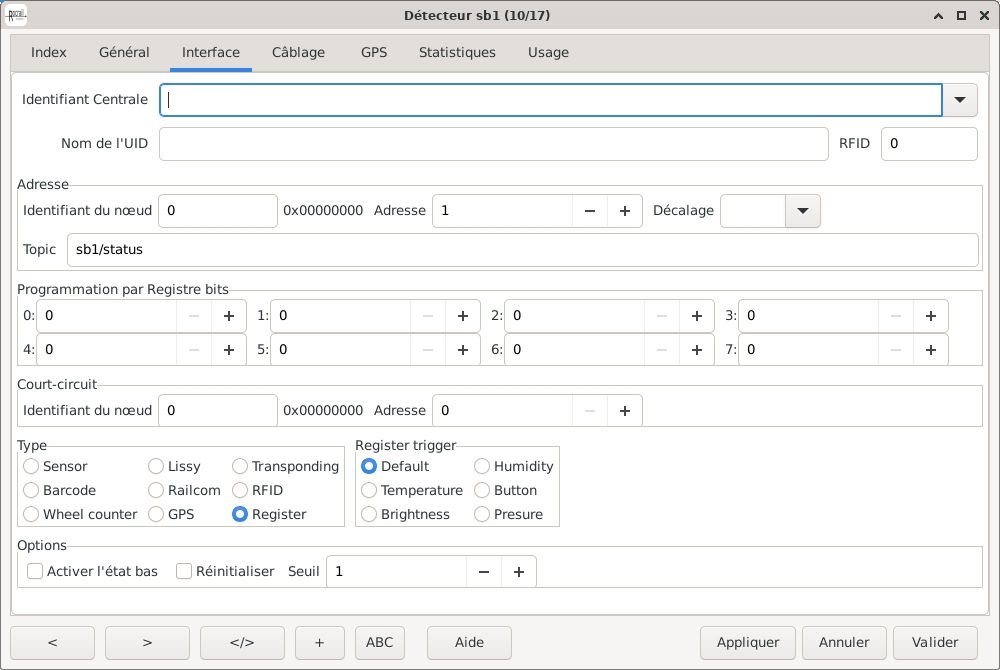Decrease the Adresse value with minus
Viewport: 1000px width, 670px height.
[590, 211]
